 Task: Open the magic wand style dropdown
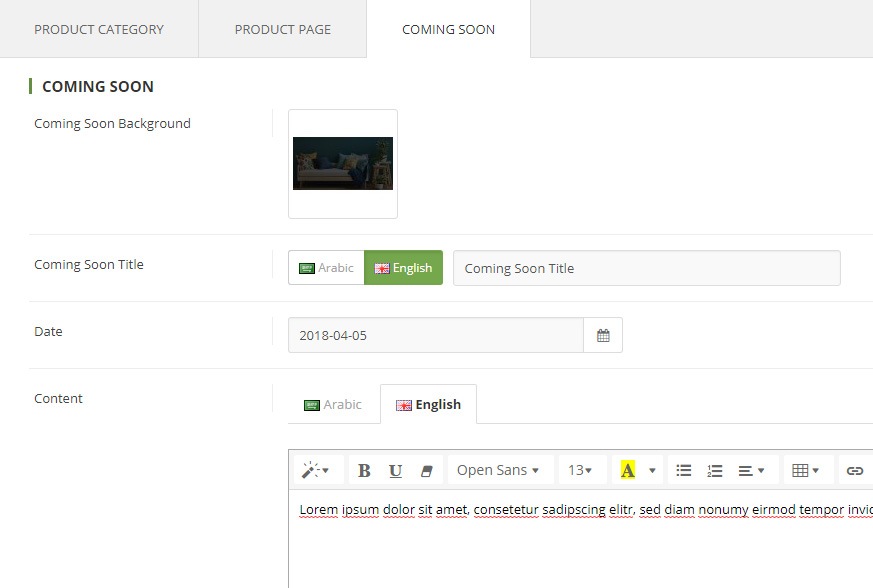pos(316,471)
